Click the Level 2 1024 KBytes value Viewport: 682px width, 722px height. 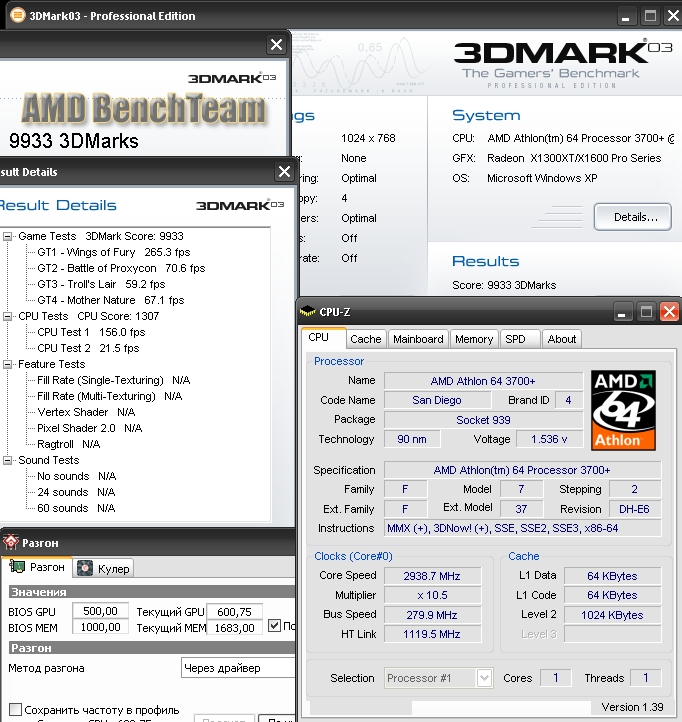pyautogui.click(x=612, y=615)
